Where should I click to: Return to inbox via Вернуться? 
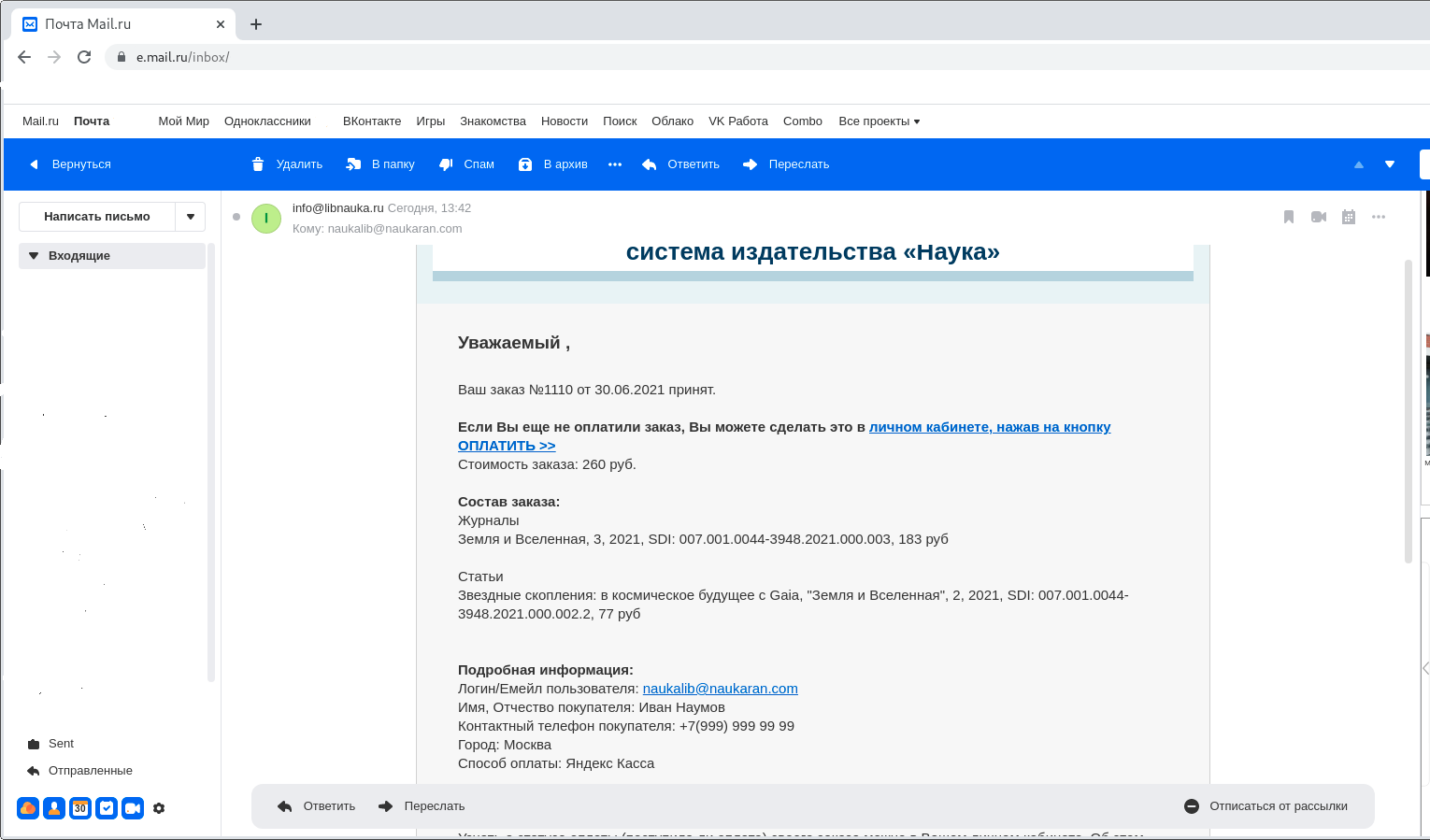tap(70, 164)
